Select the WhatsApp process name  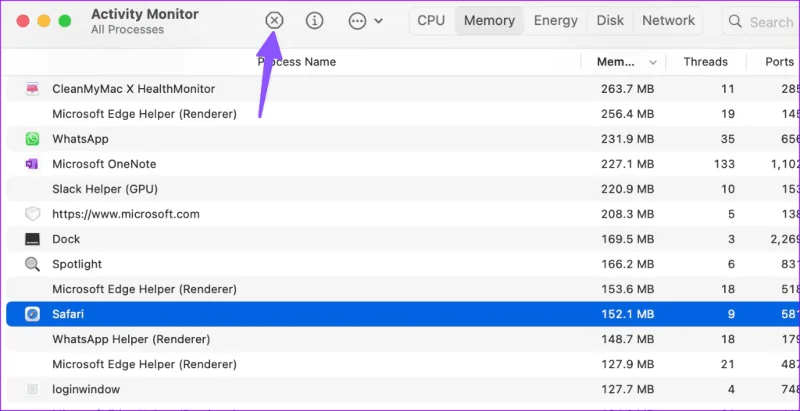click(x=80, y=139)
